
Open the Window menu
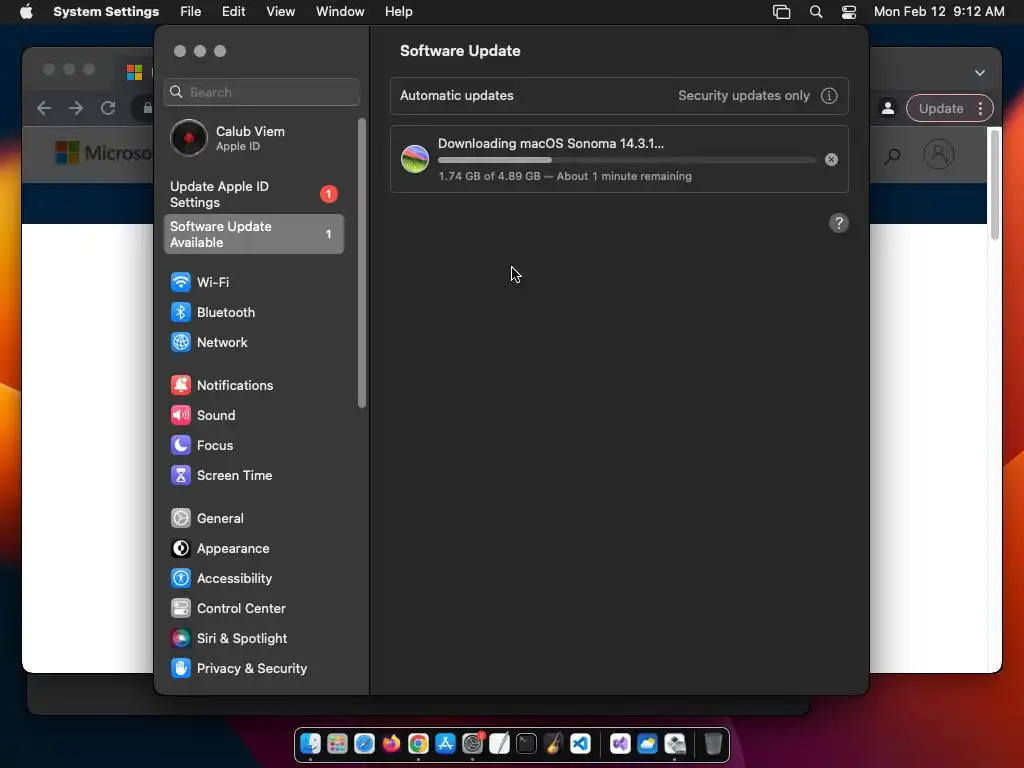340,12
